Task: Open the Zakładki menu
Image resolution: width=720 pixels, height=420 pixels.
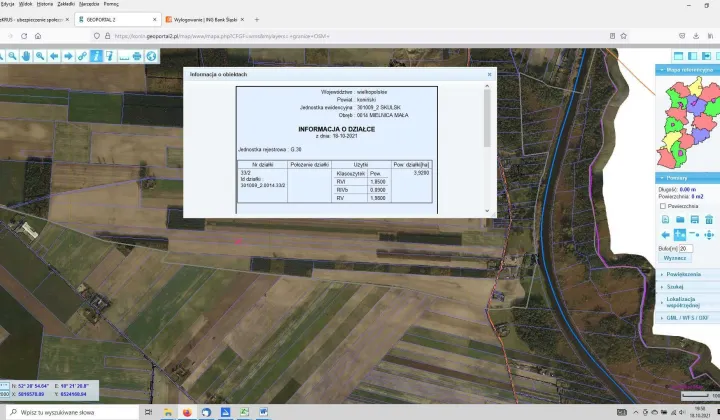Action: (66, 4)
